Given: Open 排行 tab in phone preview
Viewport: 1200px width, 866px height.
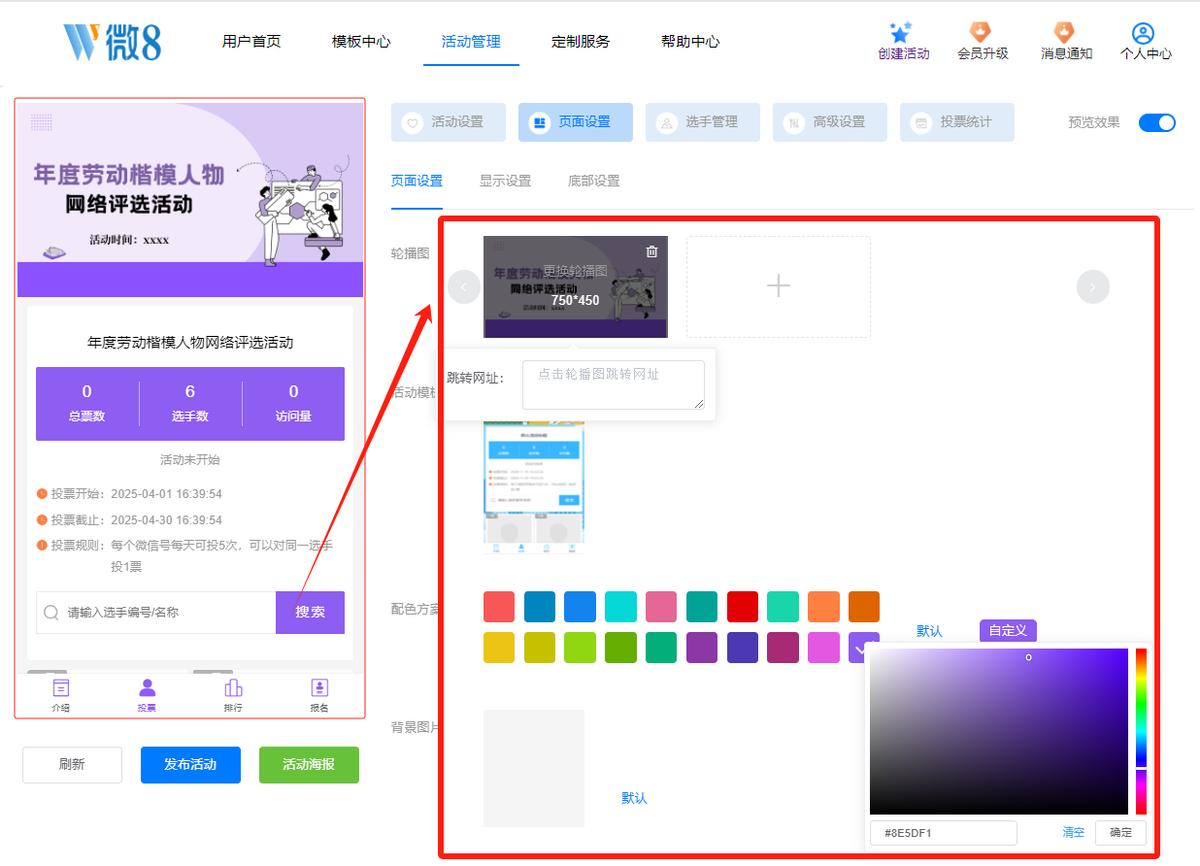Looking at the screenshot, I should [233, 696].
